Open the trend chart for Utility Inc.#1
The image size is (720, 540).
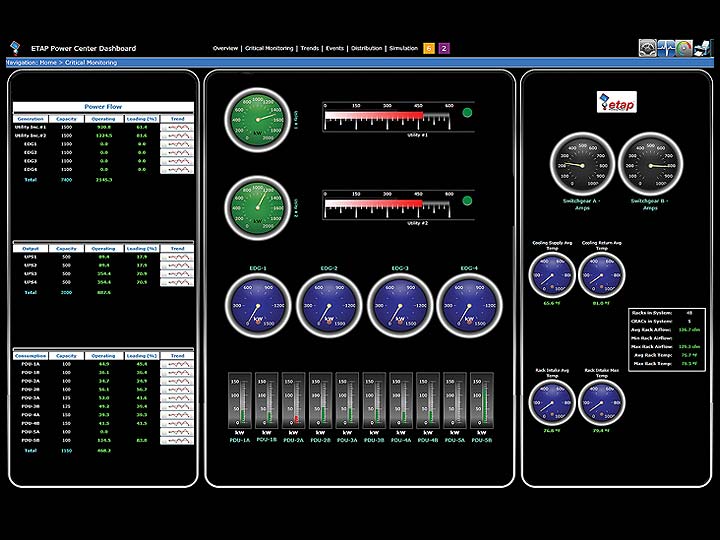(x=177, y=127)
